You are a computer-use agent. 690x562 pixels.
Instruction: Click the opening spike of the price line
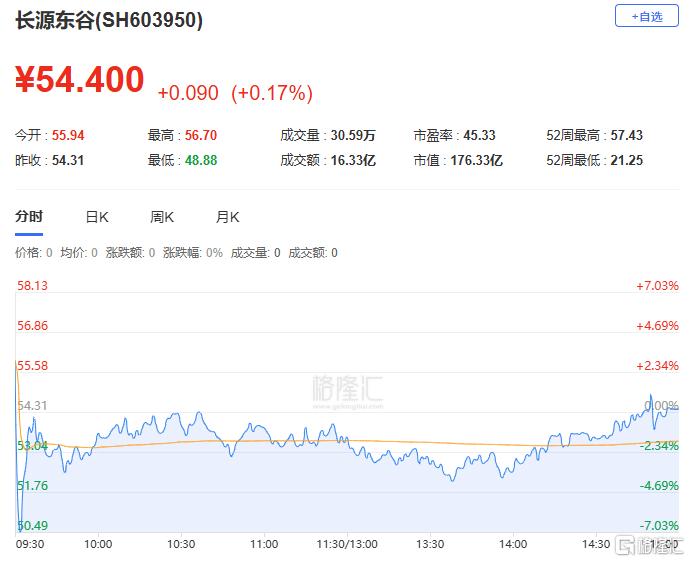point(16,362)
